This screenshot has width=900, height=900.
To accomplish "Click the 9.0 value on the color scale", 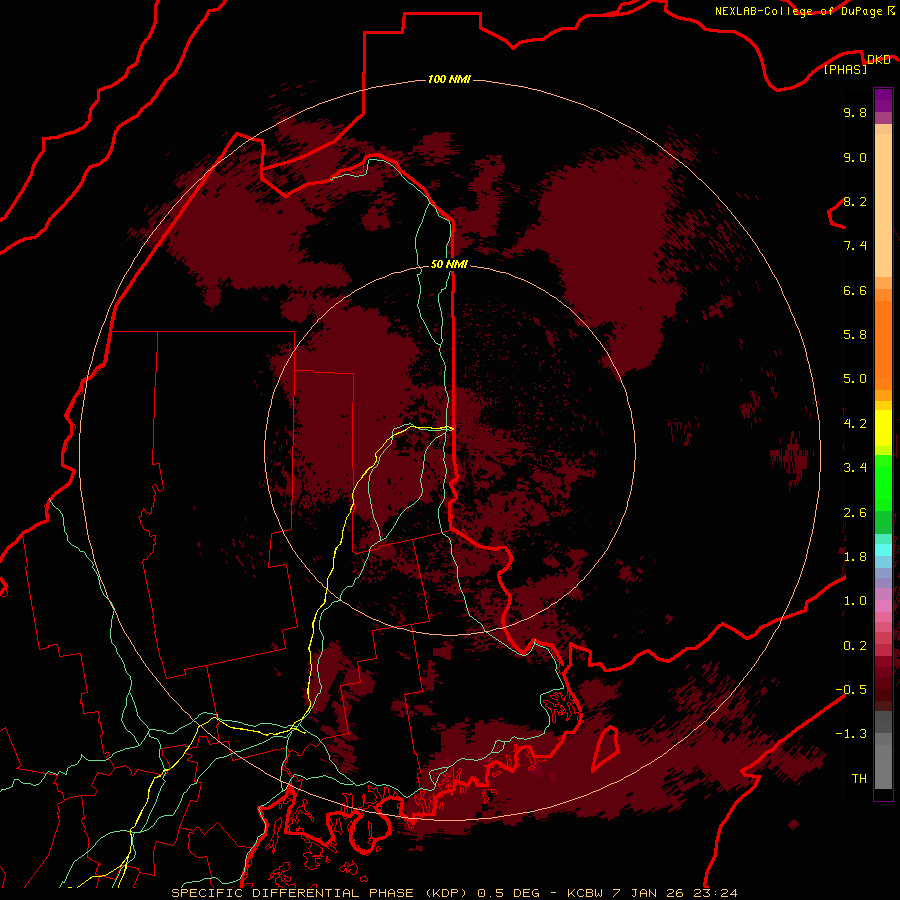I will coord(855,157).
